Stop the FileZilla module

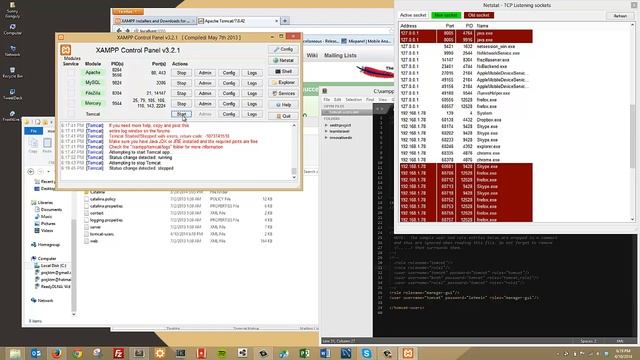click(x=181, y=93)
